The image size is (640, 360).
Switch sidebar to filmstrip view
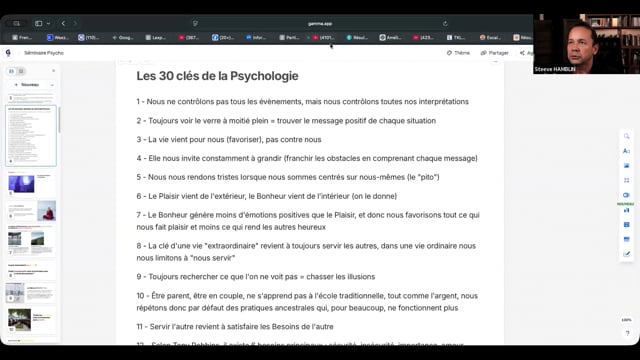pos(11,71)
